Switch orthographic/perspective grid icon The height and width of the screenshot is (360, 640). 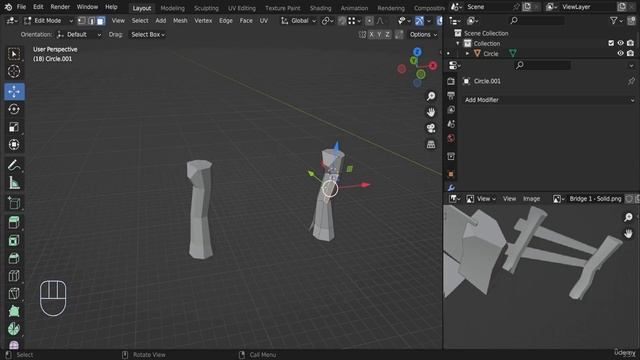431,144
